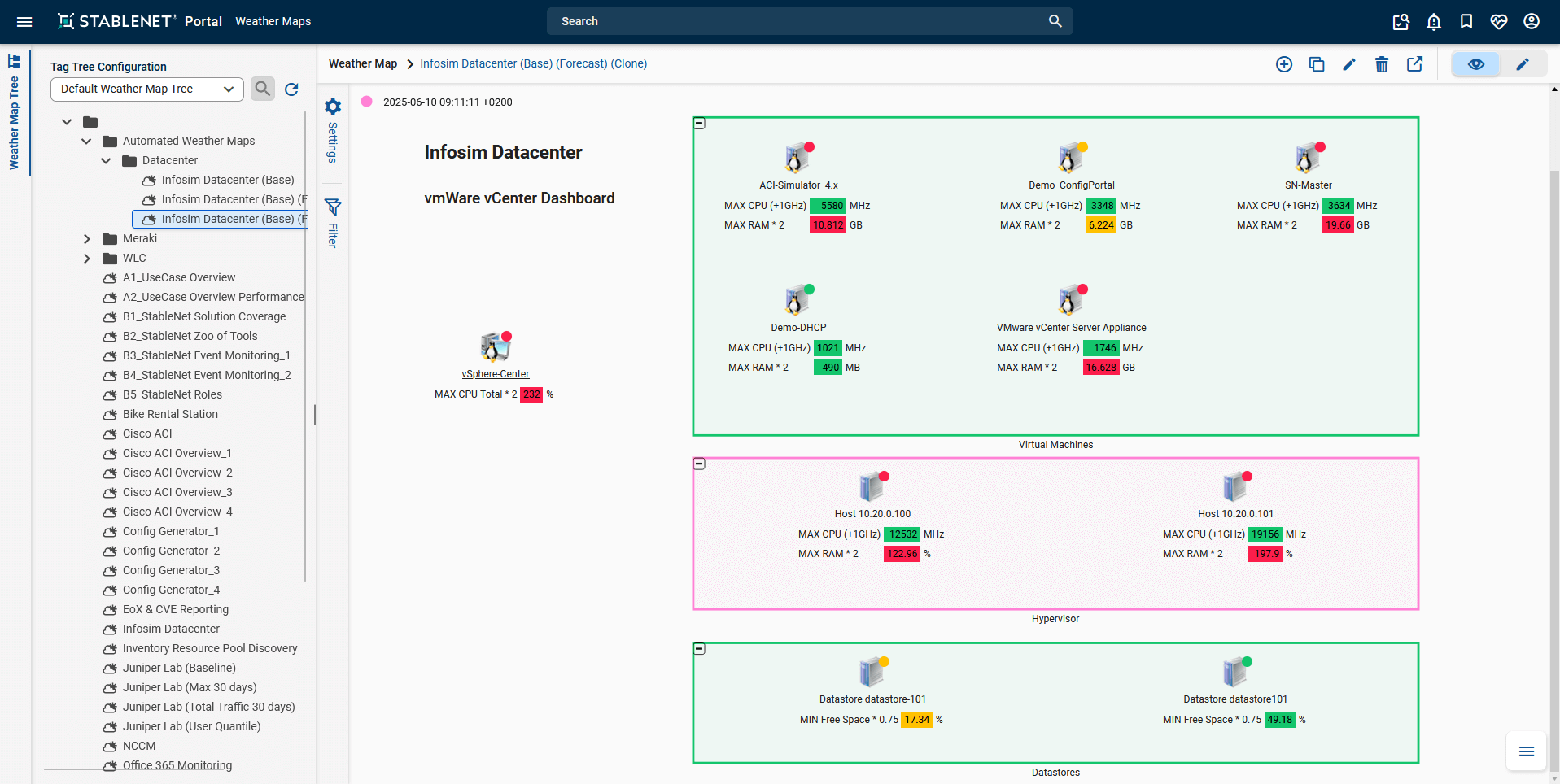Open the vSphere-Center link
The image size is (1560, 784).
tap(496, 374)
